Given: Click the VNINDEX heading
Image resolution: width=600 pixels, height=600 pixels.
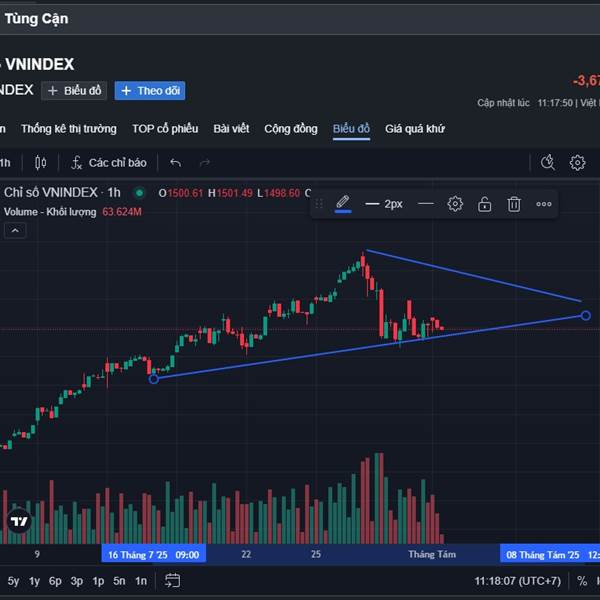Looking at the screenshot, I should pyautogui.click(x=40, y=64).
